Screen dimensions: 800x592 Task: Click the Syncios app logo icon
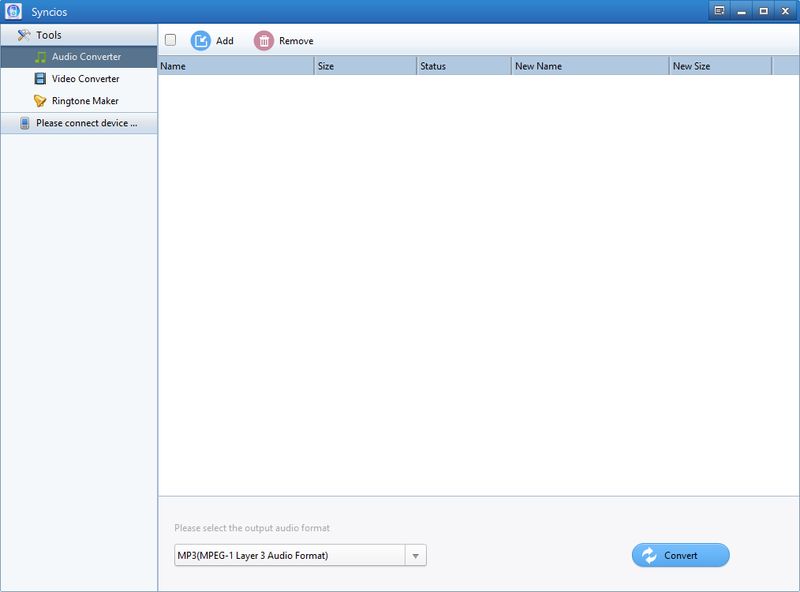[13, 11]
